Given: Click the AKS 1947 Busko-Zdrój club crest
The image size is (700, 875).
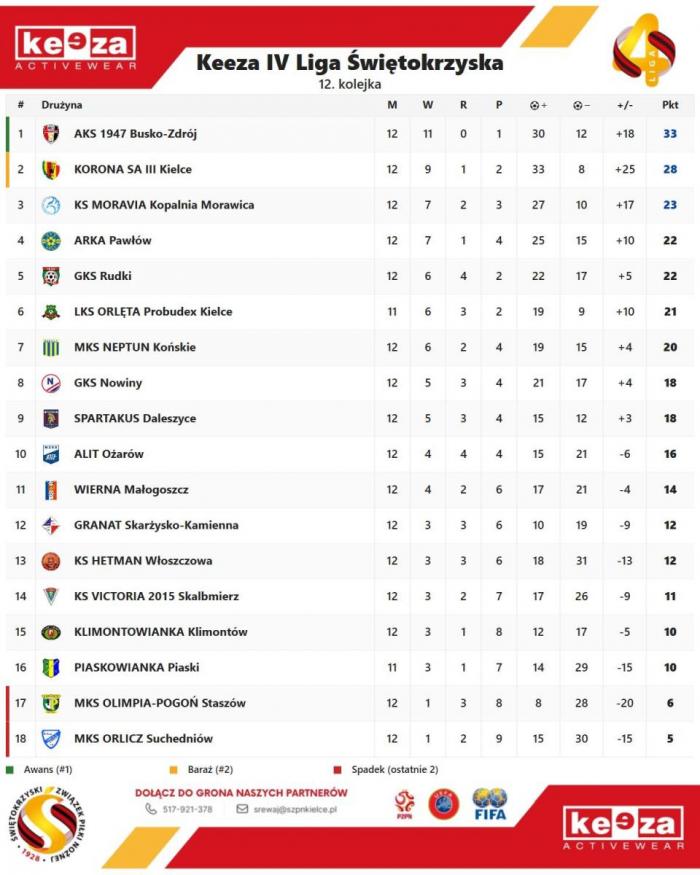Looking at the screenshot, I should (51, 134).
